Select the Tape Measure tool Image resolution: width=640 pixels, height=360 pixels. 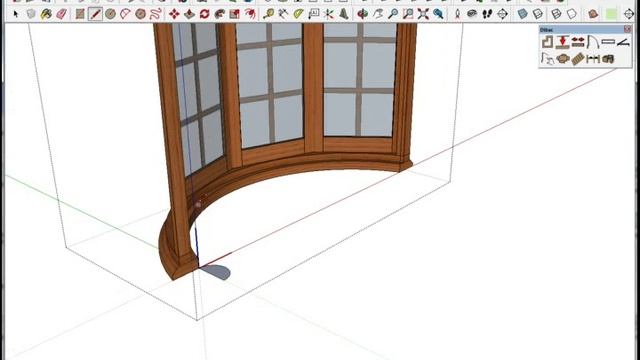coord(268,14)
